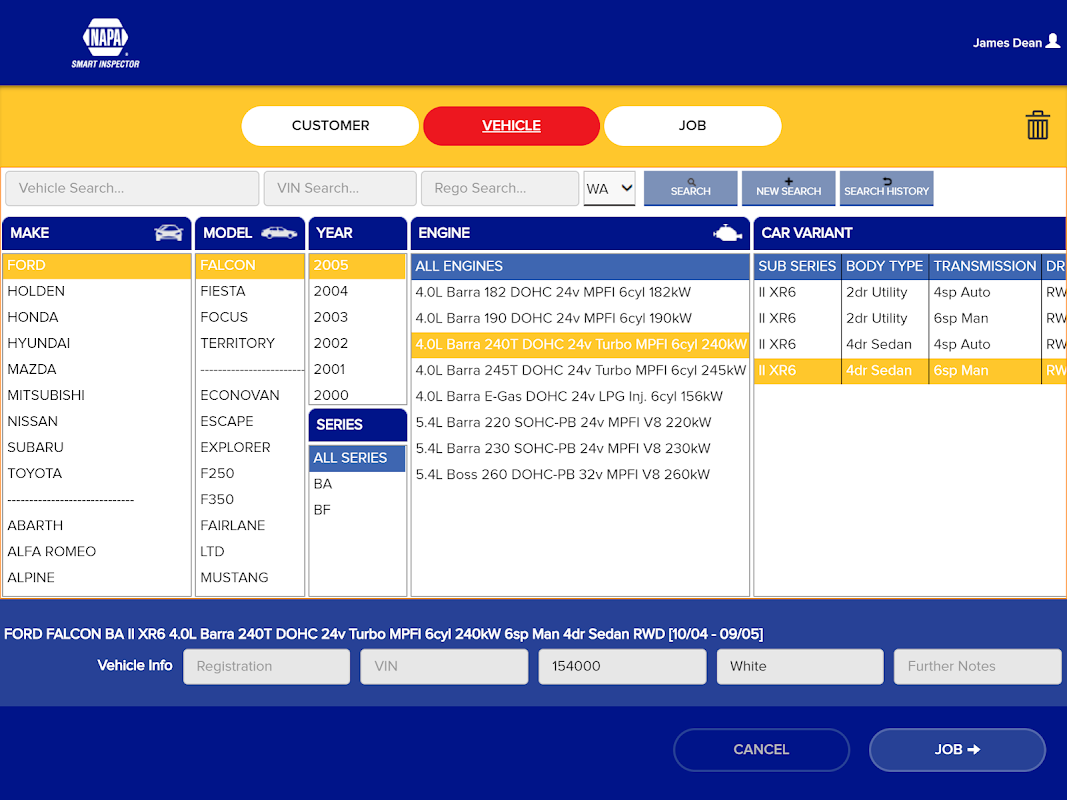
Task: Choose year 2003
Action: click(x=357, y=317)
